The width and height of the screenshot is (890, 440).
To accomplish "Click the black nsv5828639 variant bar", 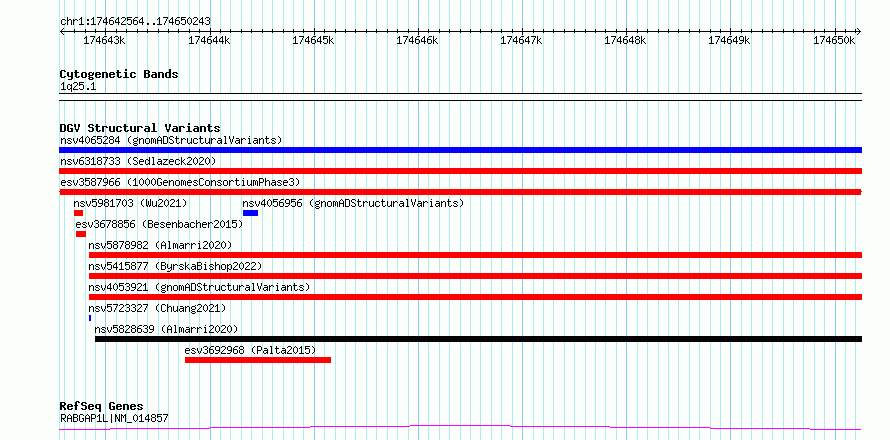I will [478, 339].
